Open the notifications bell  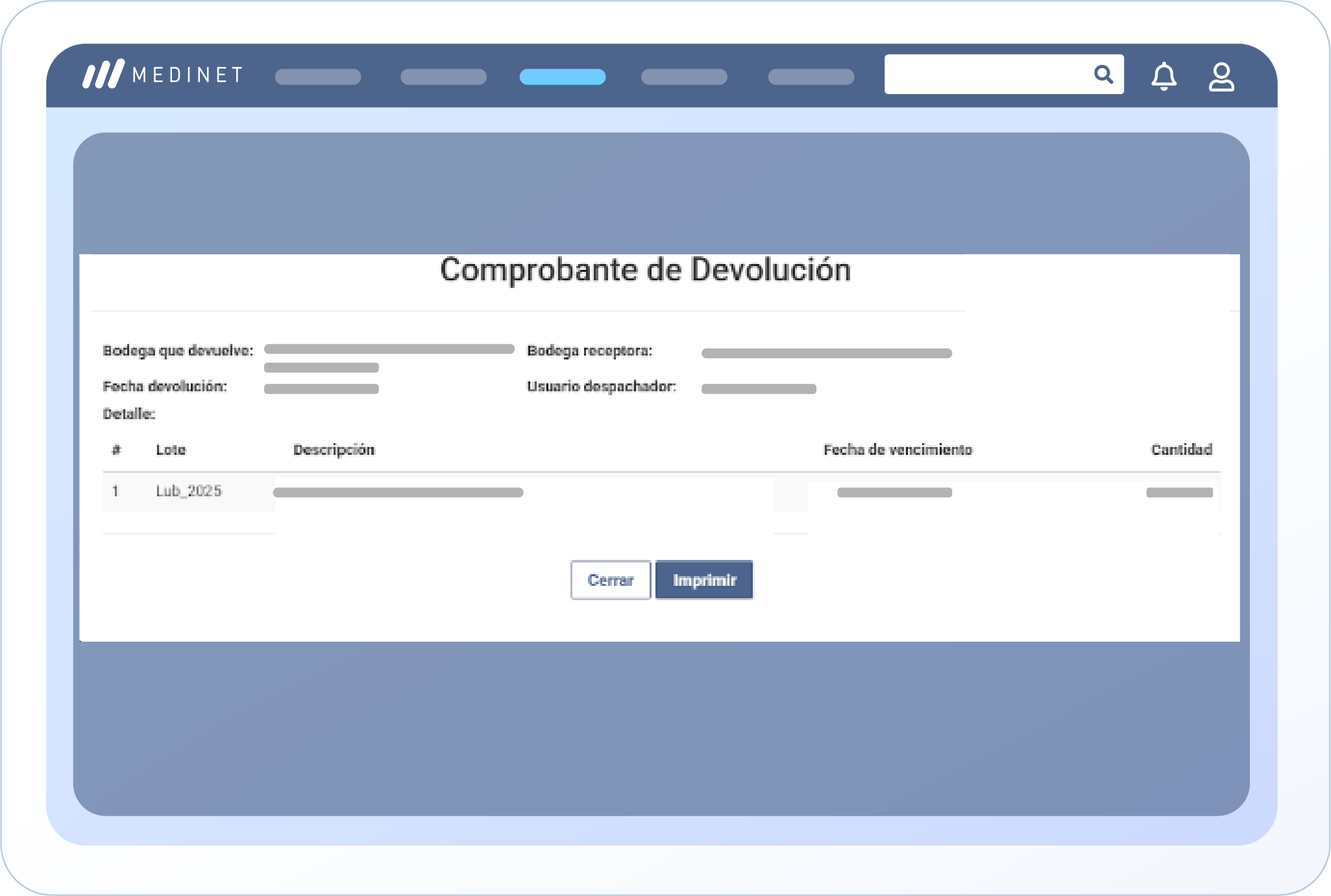pos(1164,77)
